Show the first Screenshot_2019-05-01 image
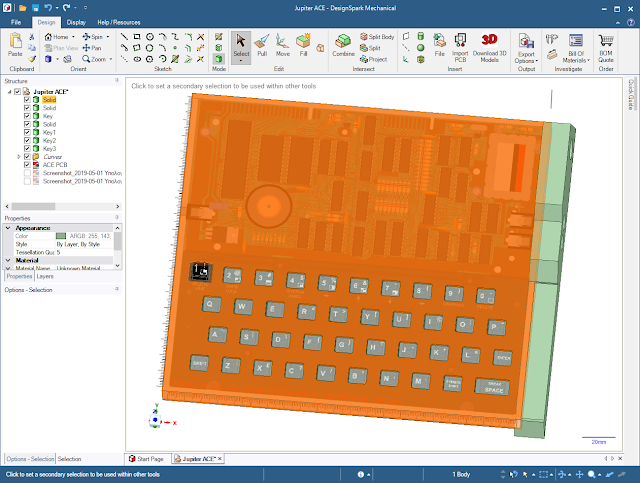The height and width of the screenshot is (483, 640). (x=27, y=173)
